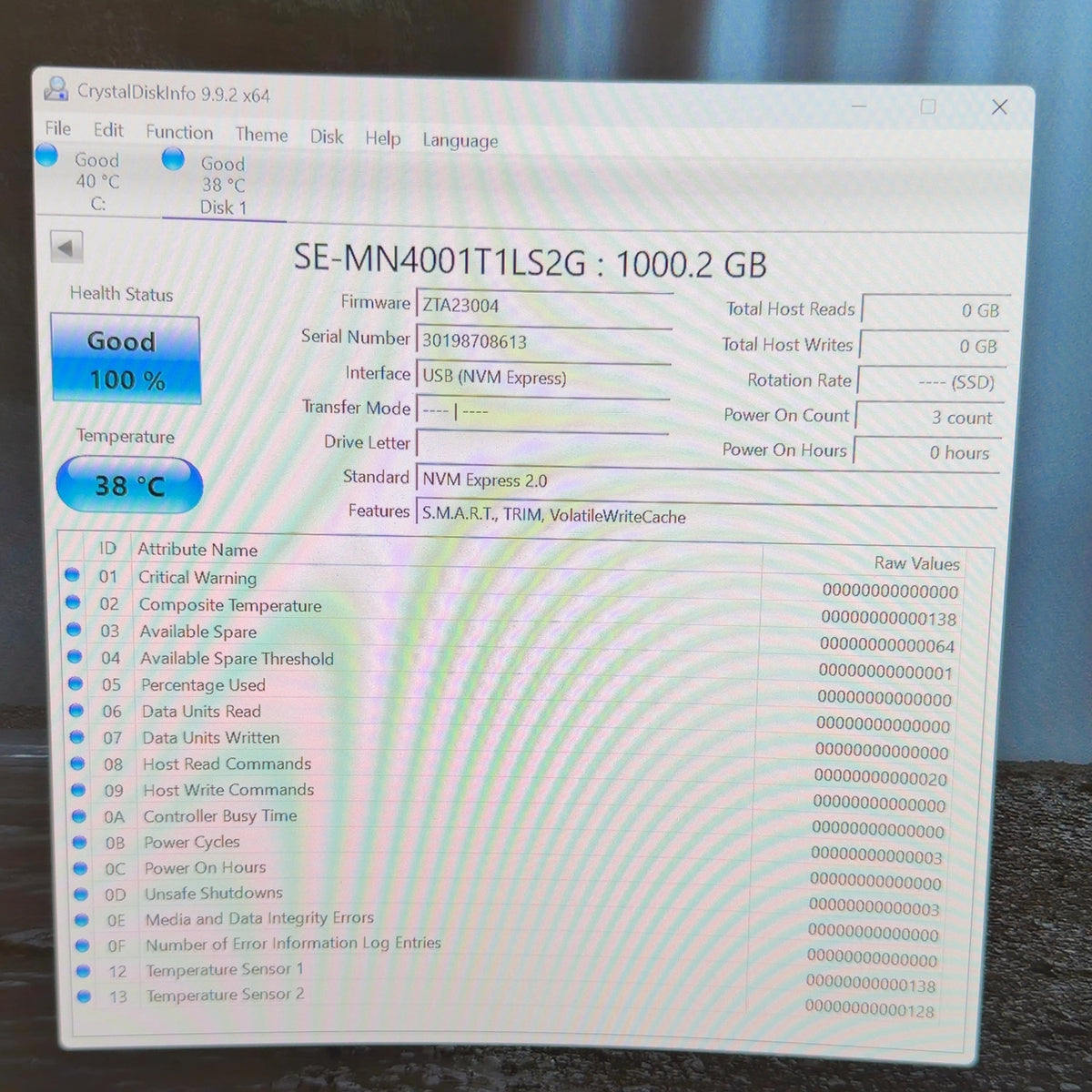The height and width of the screenshot is (1092, 1092).
Task: Click the Power On Hours value 0 hours
Action: [925, 452]
